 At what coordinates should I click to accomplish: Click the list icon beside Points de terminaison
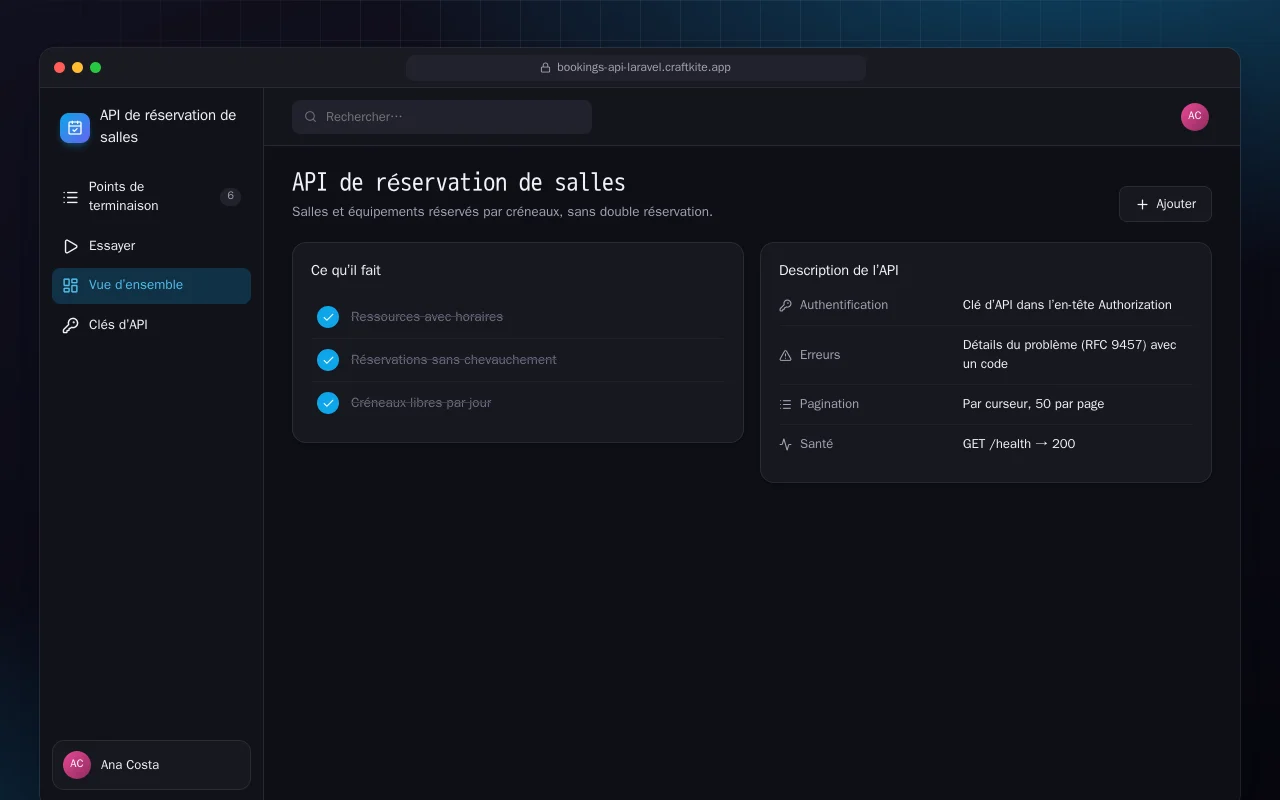(x=70, y=197)
